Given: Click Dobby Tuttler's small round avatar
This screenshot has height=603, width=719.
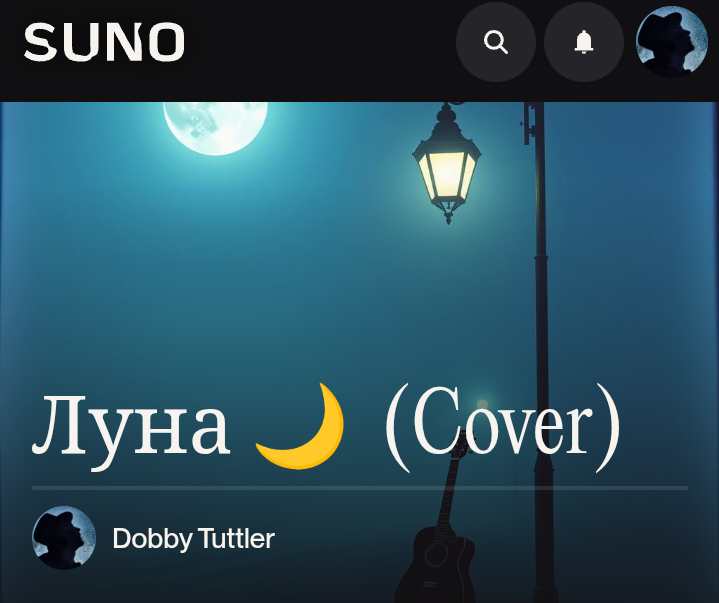Looking at the screenshot, I should (x=64, y=538).
